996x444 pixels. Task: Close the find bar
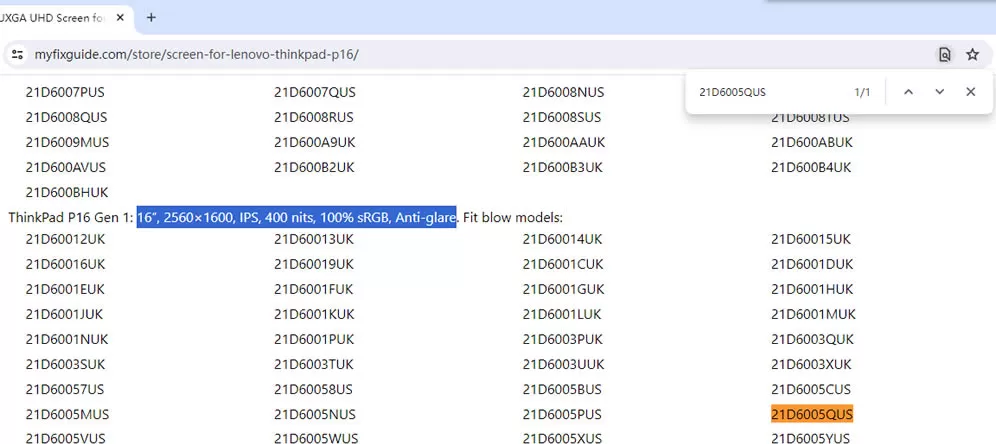tap(971, 92)
